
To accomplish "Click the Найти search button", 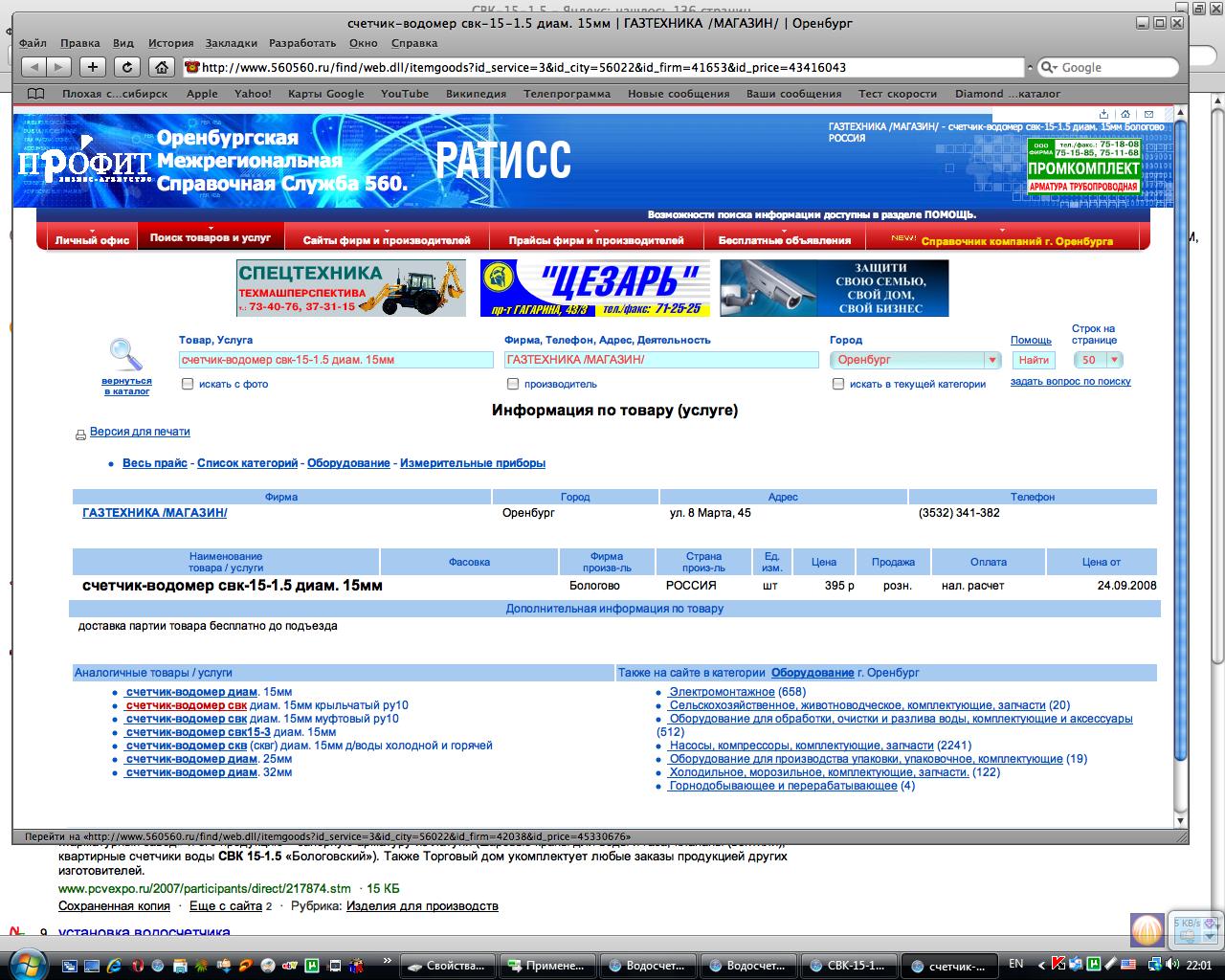I will pos(1034,360).
